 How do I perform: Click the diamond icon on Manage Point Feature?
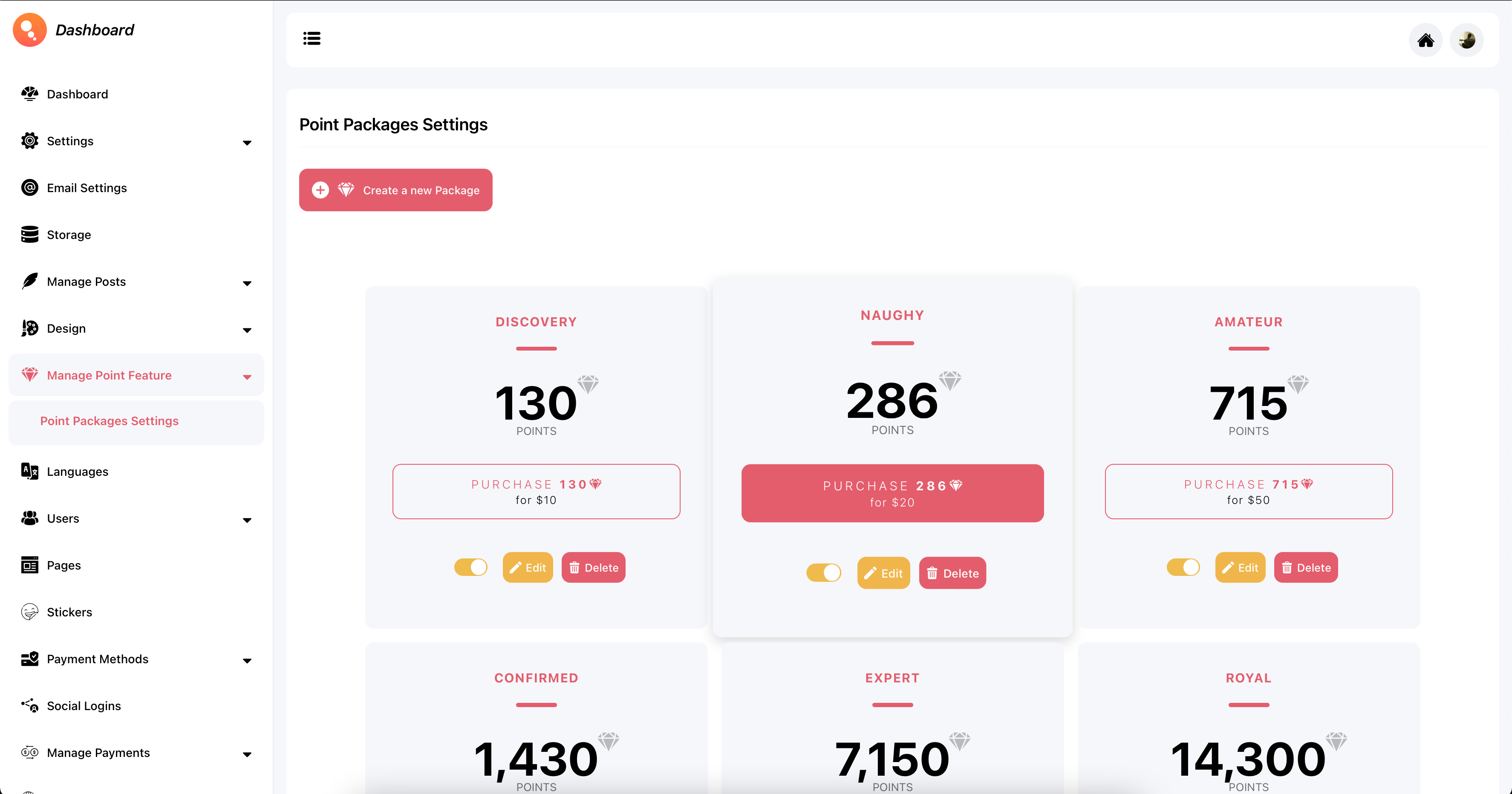point(29,375)
